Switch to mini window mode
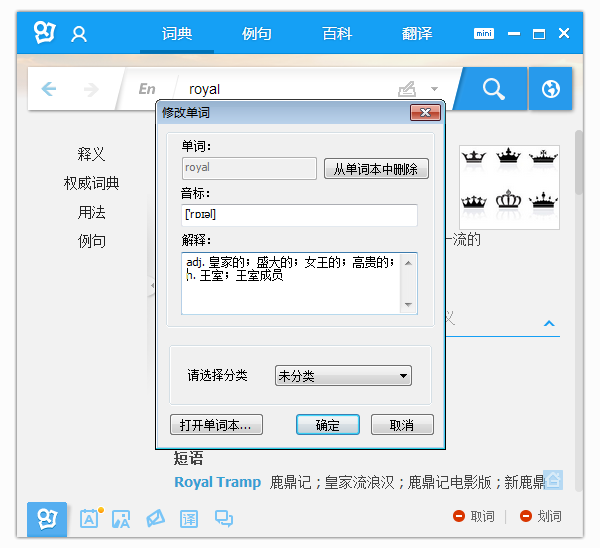This screenshot has height=548, width=600. coord(484,34)
